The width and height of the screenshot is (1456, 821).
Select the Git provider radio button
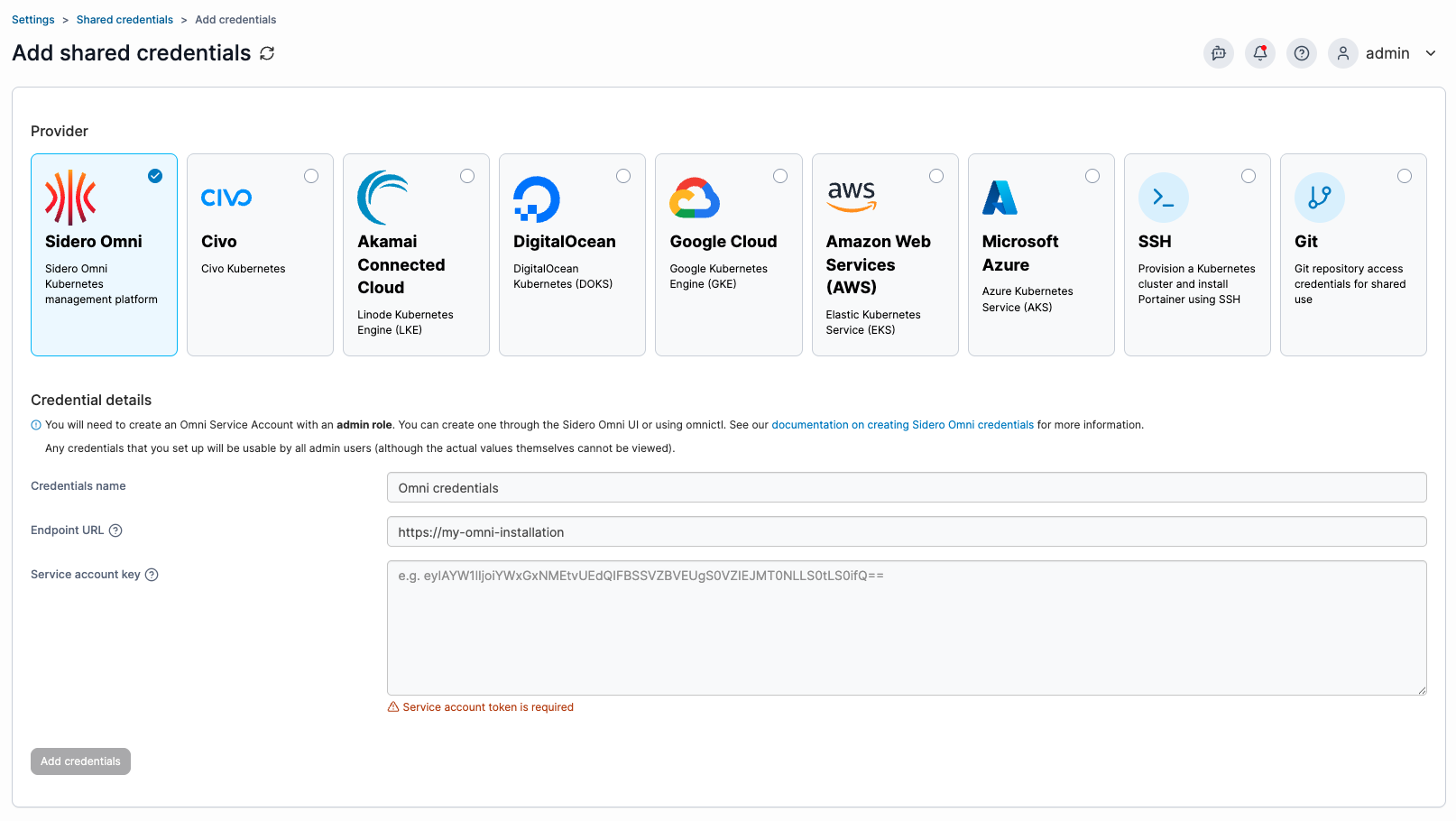[x=1405, y=176]
